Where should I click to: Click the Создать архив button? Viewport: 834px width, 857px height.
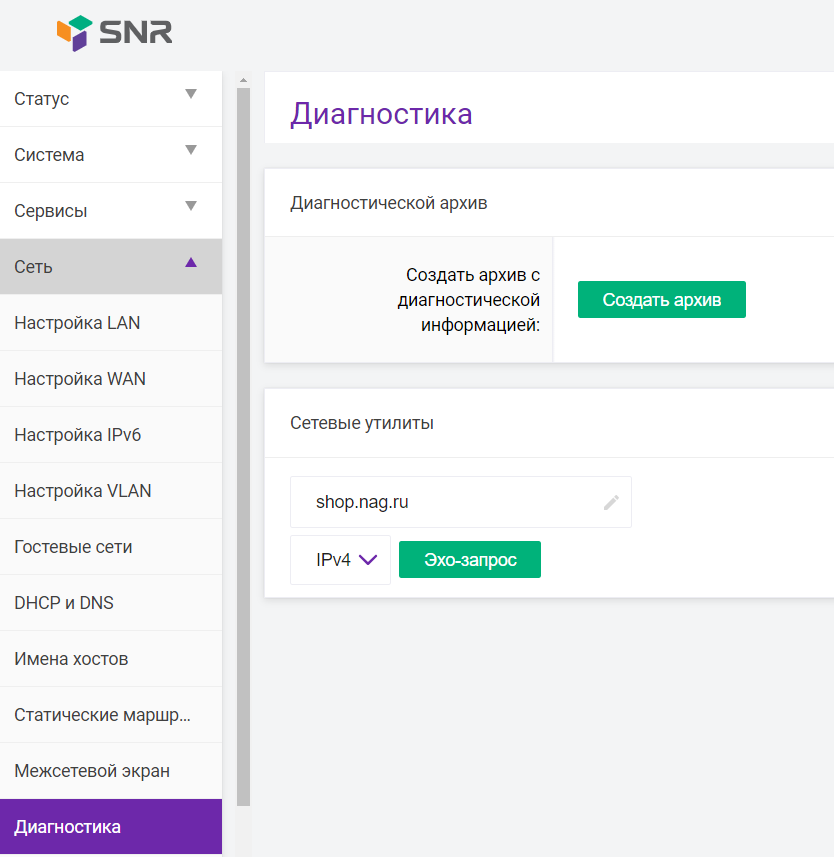[x=662, y=300]
